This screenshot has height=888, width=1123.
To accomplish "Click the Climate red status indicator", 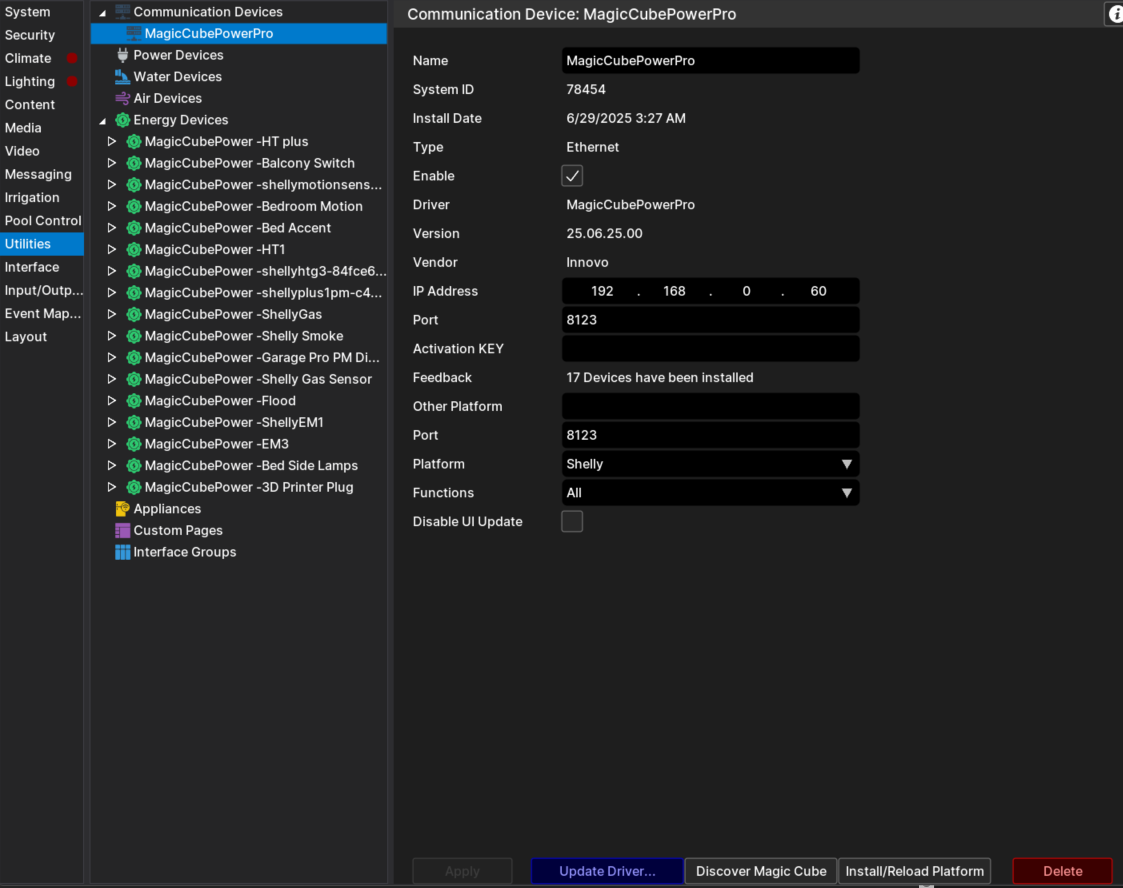I will point(72,58).
